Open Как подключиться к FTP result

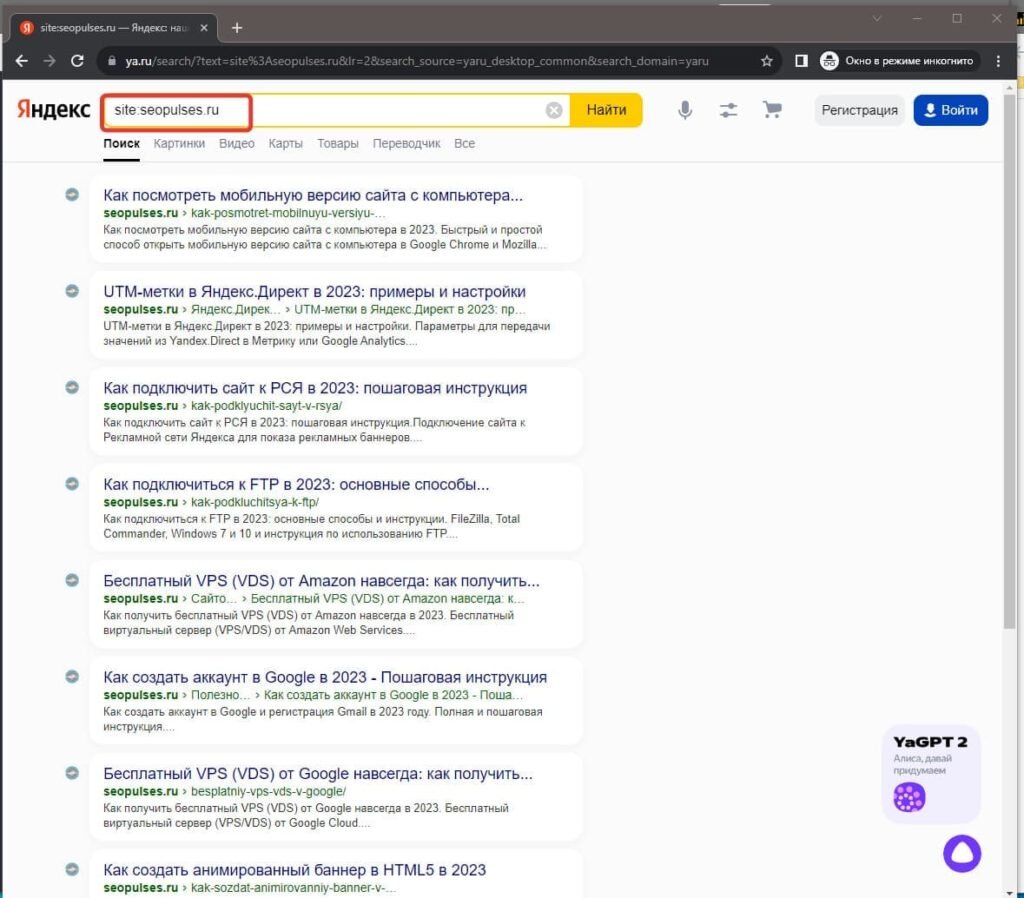(296, 485)
